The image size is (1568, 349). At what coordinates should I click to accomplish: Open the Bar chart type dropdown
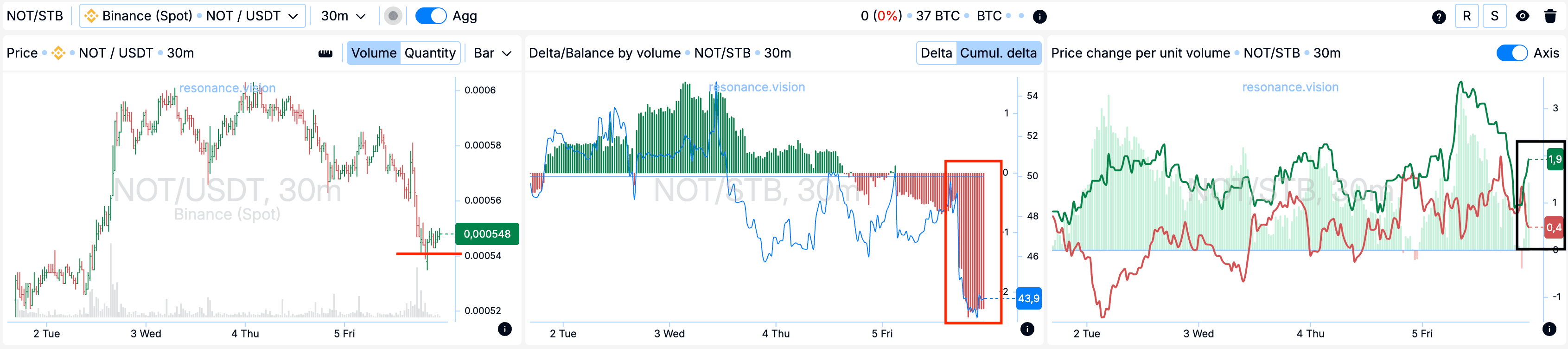[492, 53]
